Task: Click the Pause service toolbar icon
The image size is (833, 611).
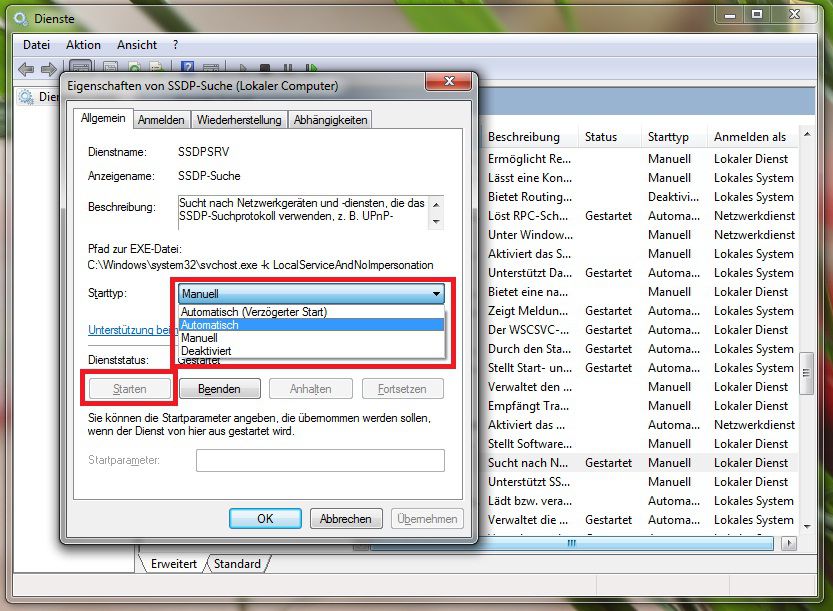Action: (288, 69)
